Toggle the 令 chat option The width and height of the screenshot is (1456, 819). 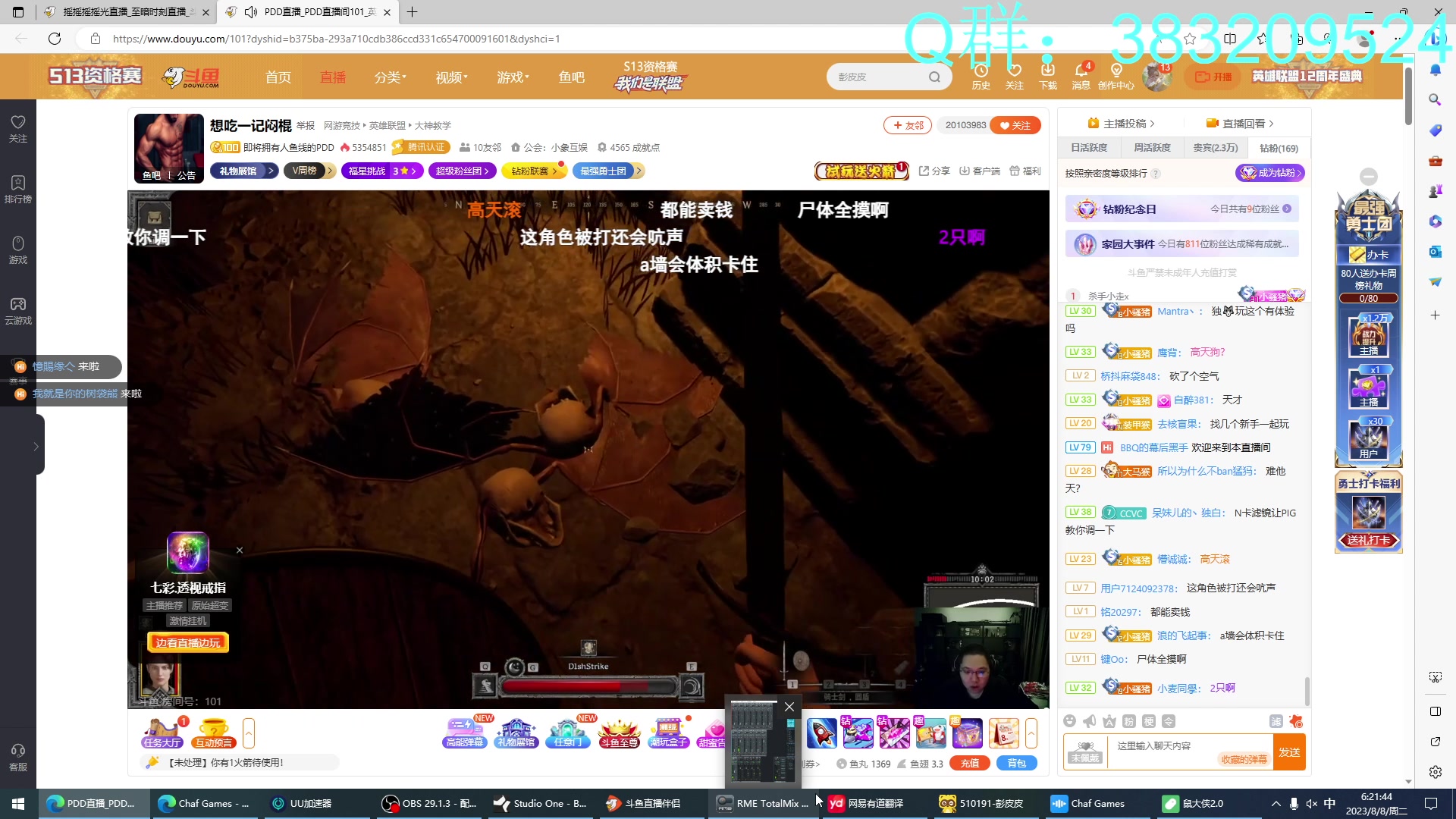[x=1169, y=721]
